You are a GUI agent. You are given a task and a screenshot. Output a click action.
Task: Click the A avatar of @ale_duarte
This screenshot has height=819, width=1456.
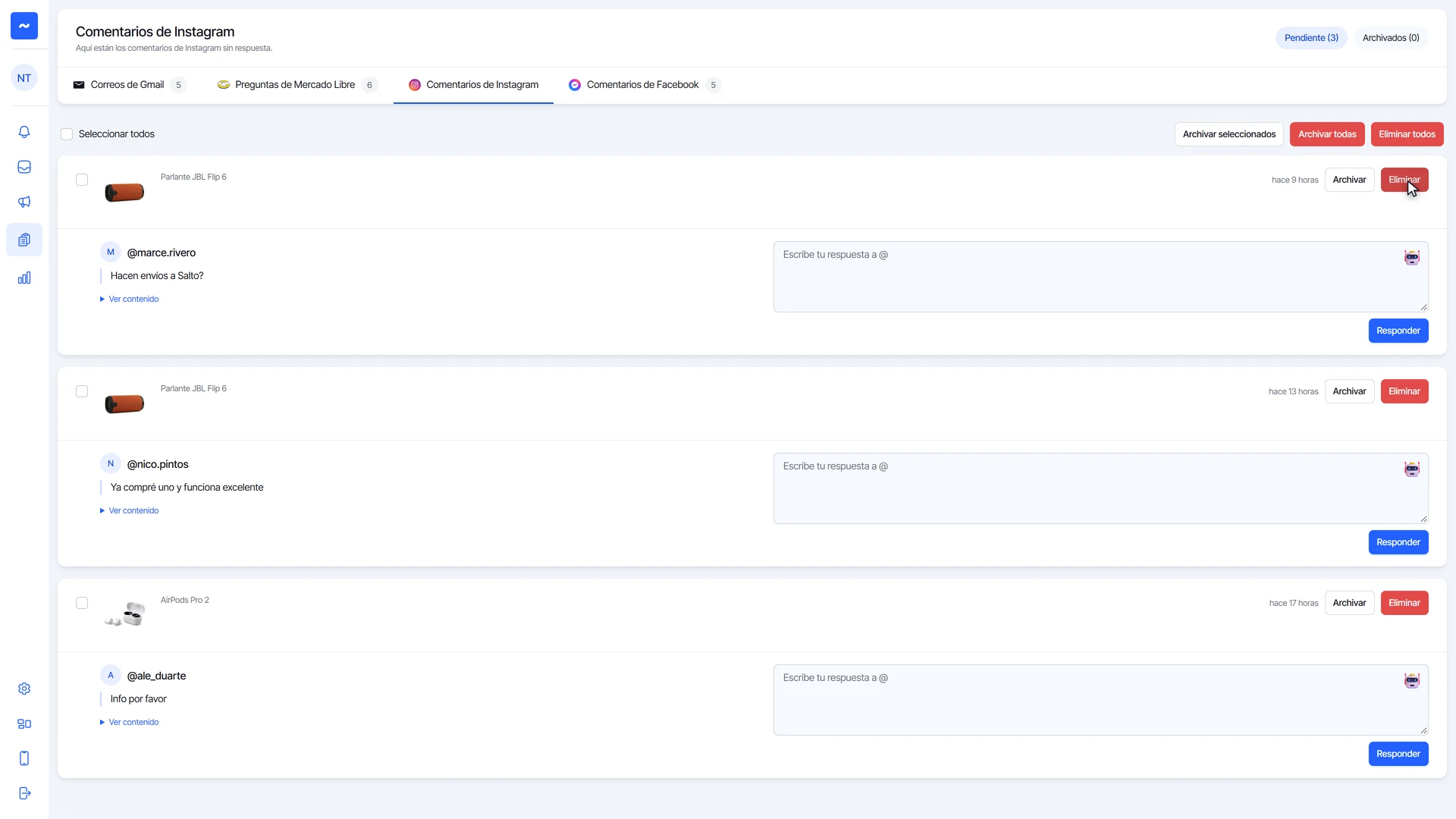tap(111, 676)
